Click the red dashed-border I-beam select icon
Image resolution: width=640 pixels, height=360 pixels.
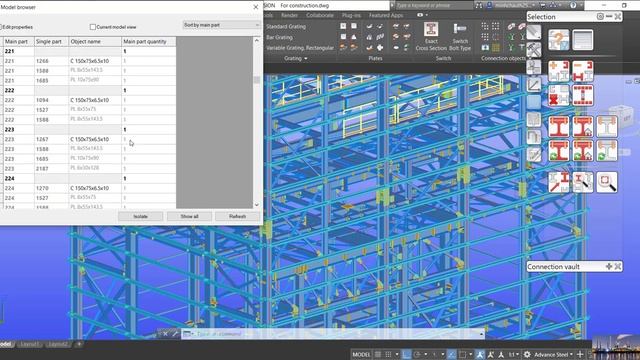point(582,96)
